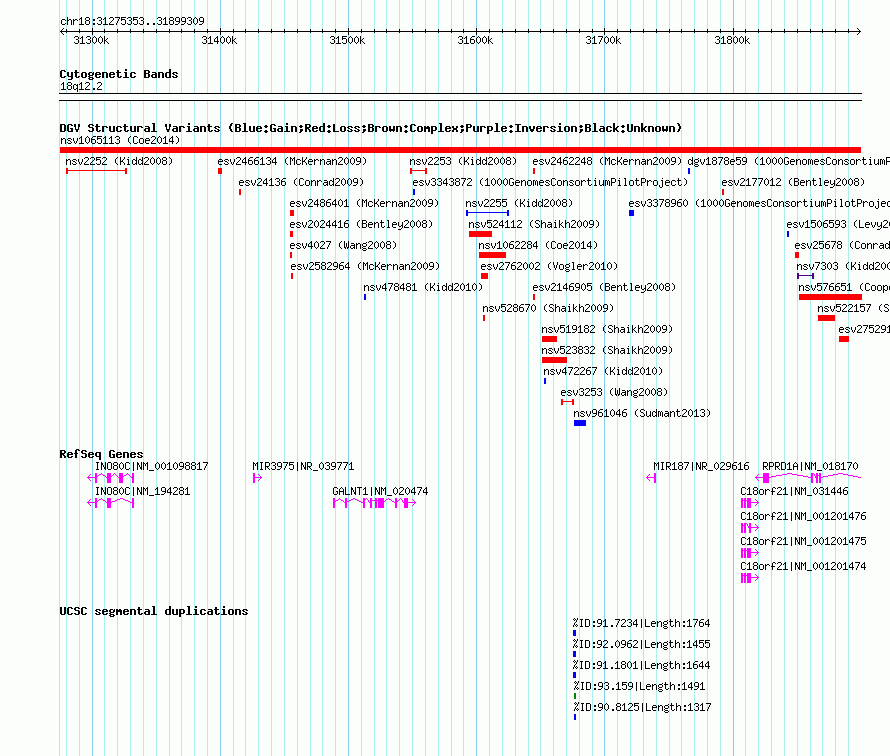Select C18orf21|NM_001201474 gene label
This screenshot has width=890, height=756.
click(803, 566)
